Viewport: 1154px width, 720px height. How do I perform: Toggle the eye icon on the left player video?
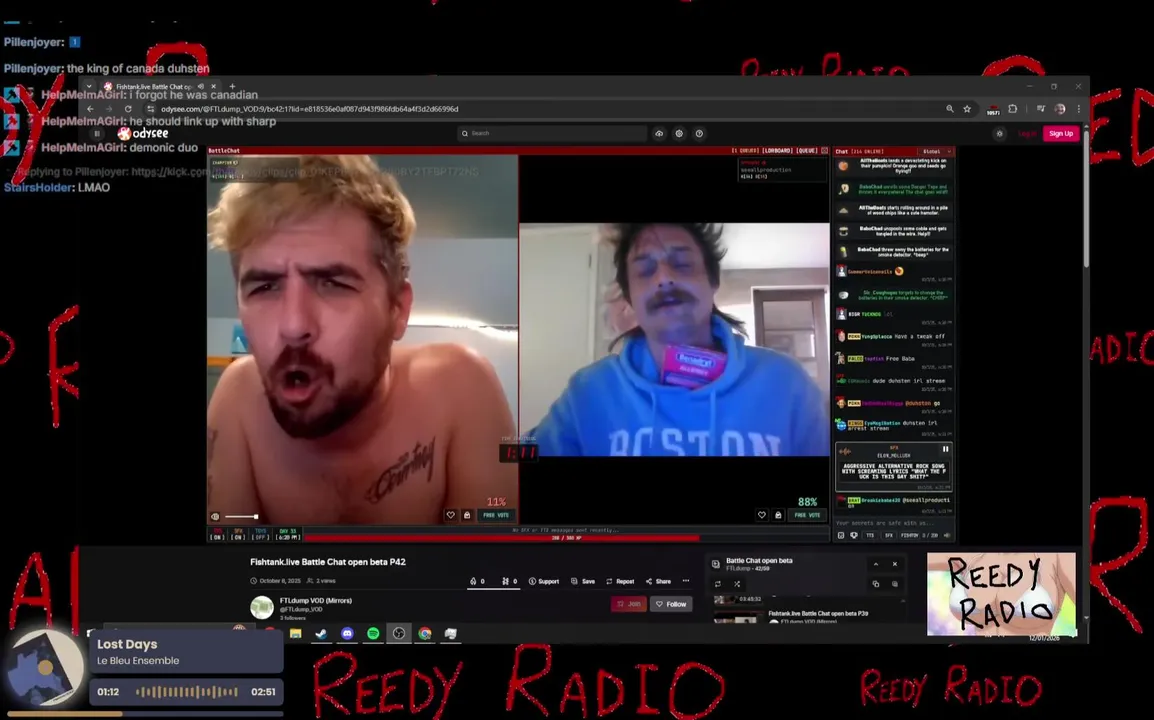215,517
